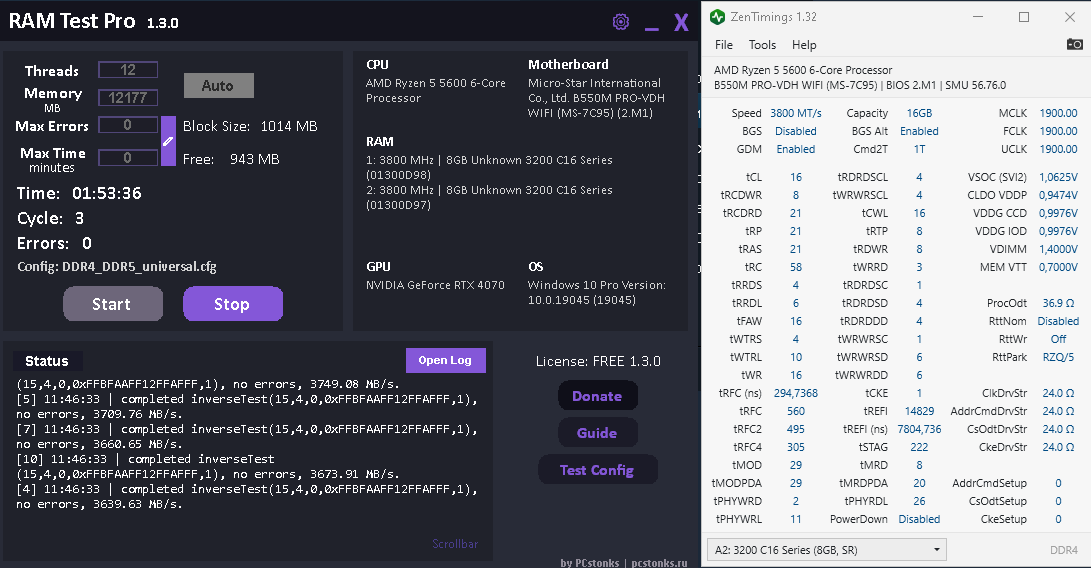Click the Start button
Image resolution: width=1091 pixels, height=568 pixels.
click(x=113, y=304)
